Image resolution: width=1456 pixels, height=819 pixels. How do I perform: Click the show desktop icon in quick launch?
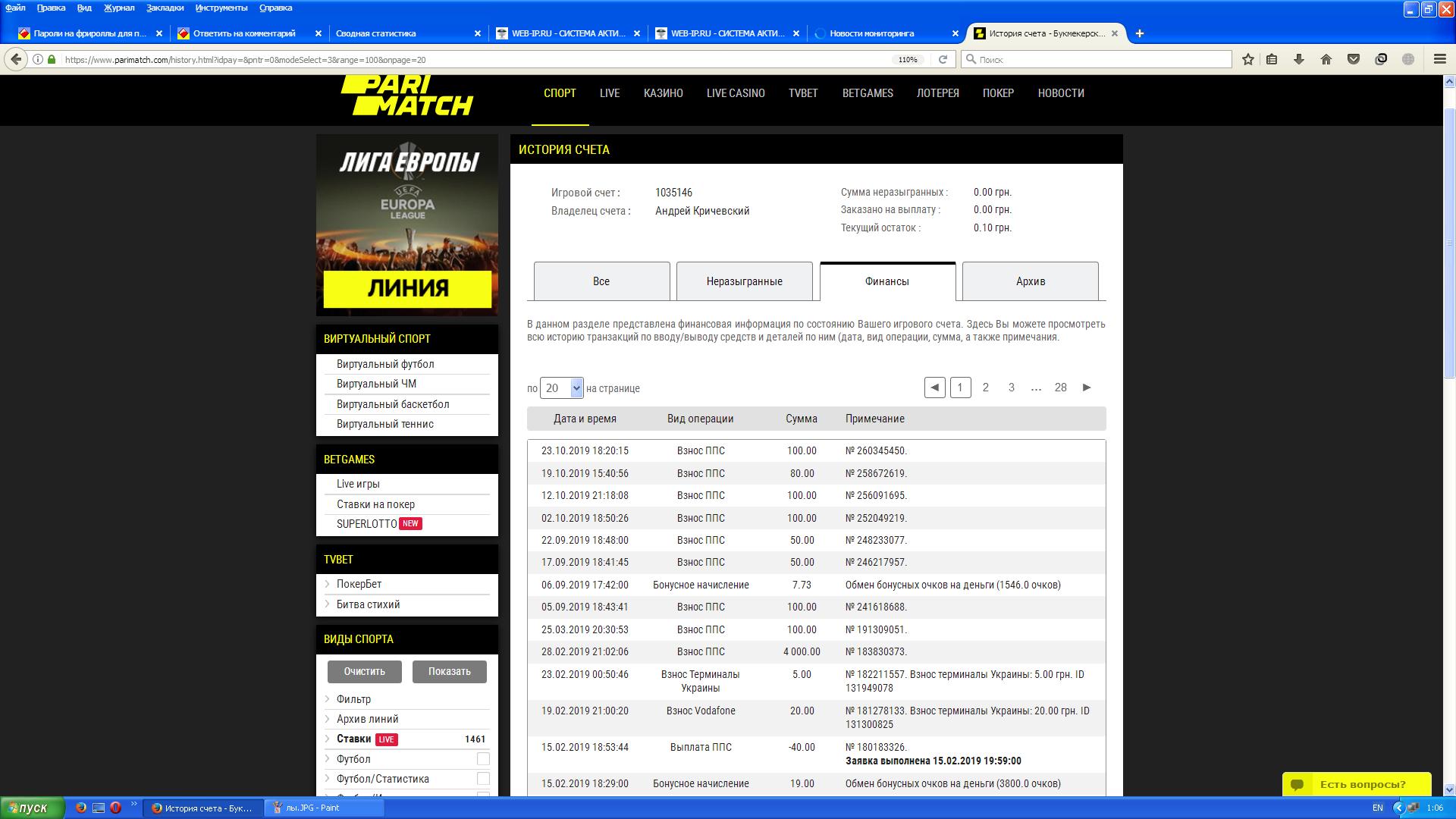click(x=99, y=808)
